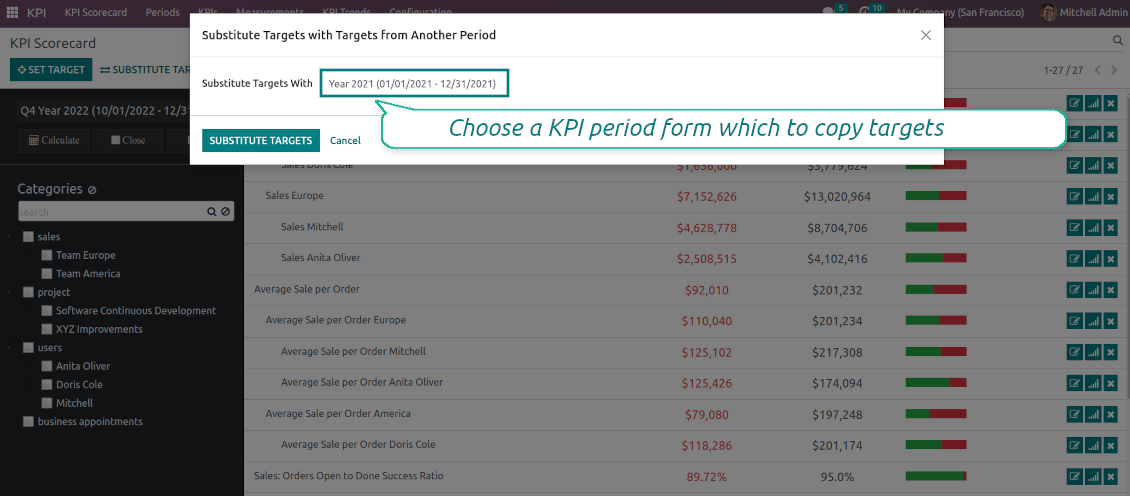Open the Periods menu
Screen dimensions: 1130x496
coord(162,12)
